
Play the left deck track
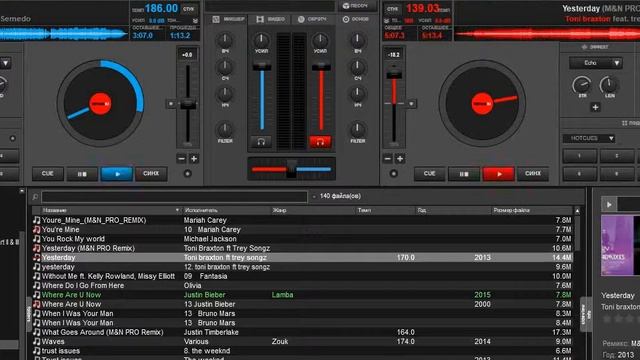pyautogui.click(x=117, y=174)
